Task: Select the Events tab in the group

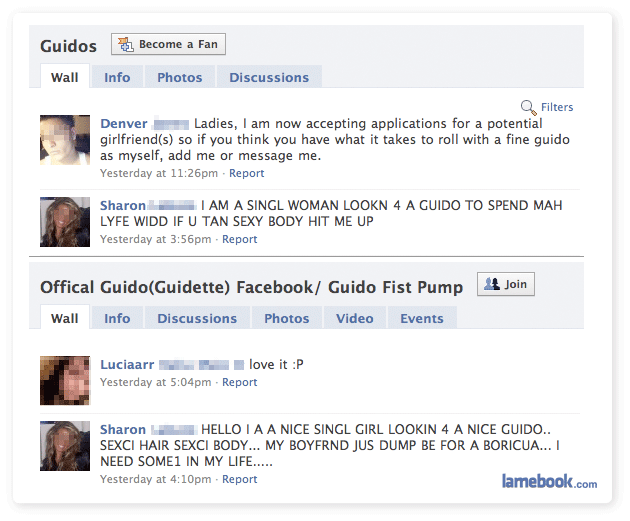Action: 422,318
